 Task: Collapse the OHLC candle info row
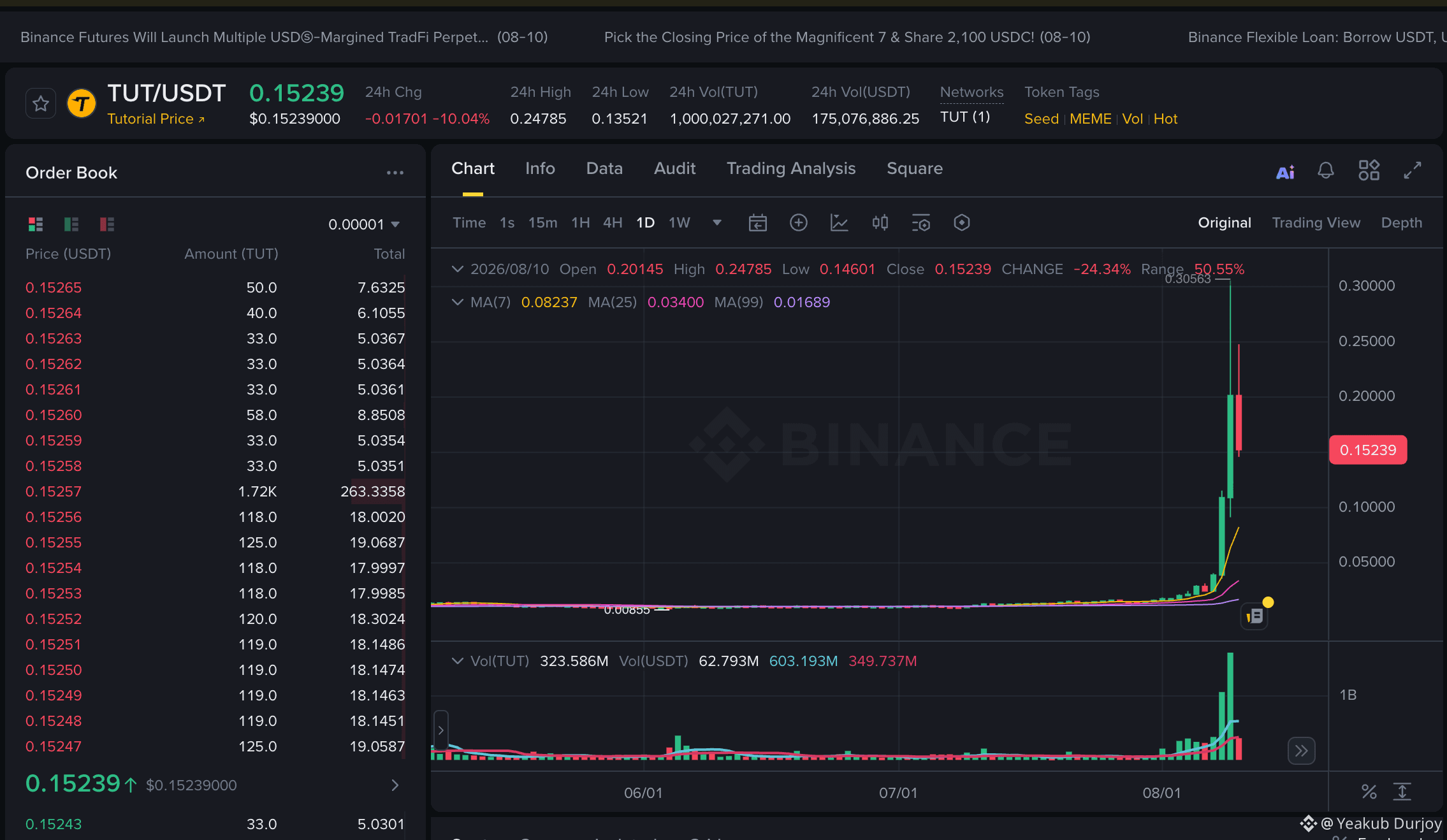tap(457, 269)
